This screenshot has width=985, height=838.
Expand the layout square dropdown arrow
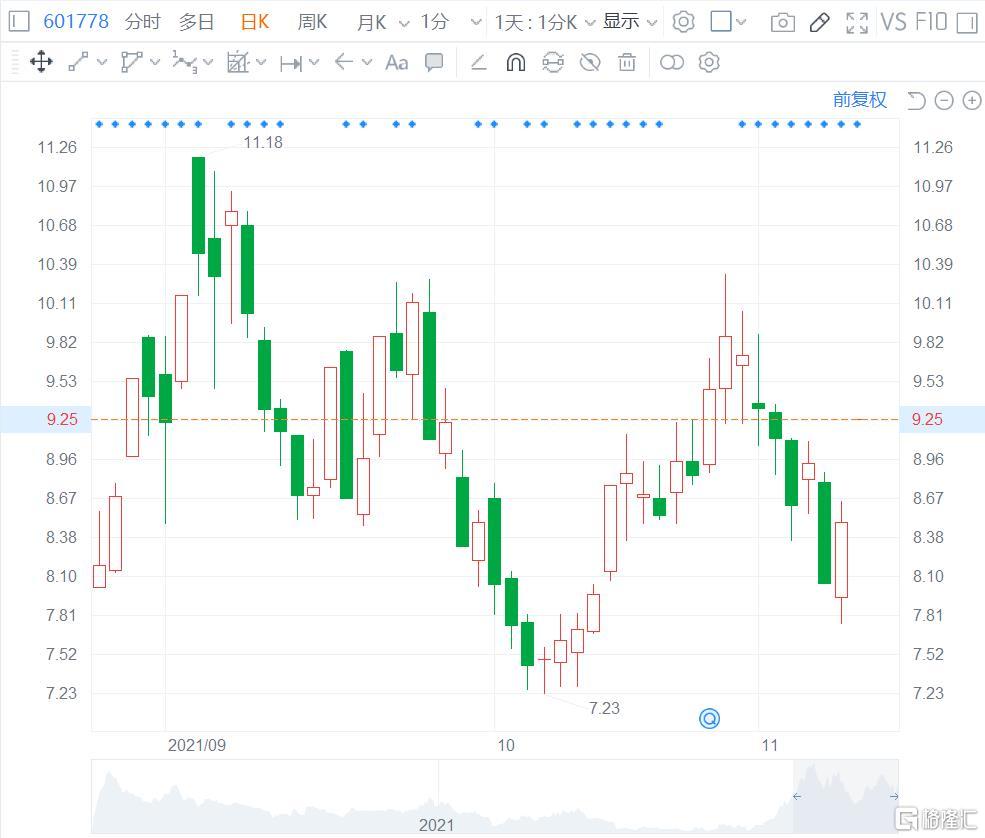click(x=741, y=22)
